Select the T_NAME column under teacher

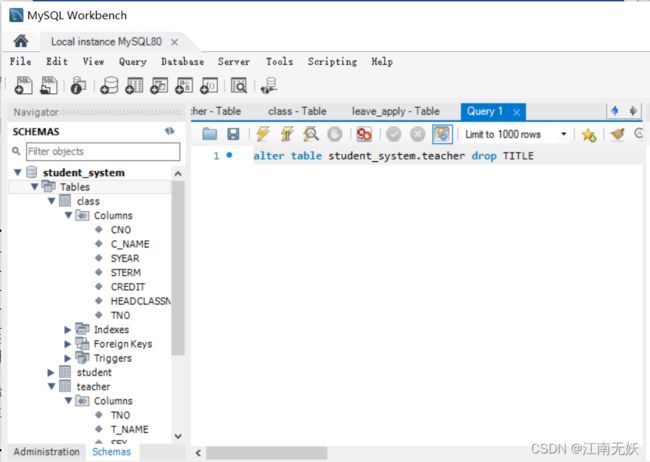click(129, 429)
